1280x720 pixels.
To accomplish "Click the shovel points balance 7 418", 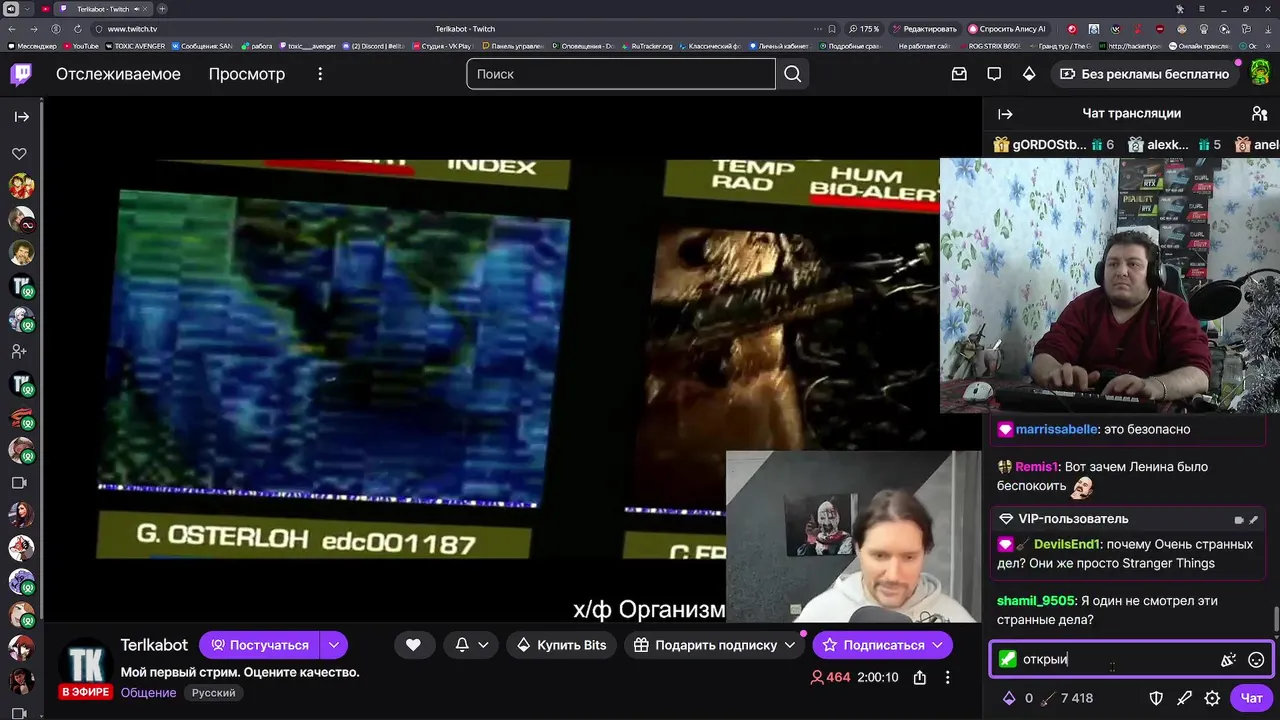I will pyautogui.click(x=1068, y=698).
